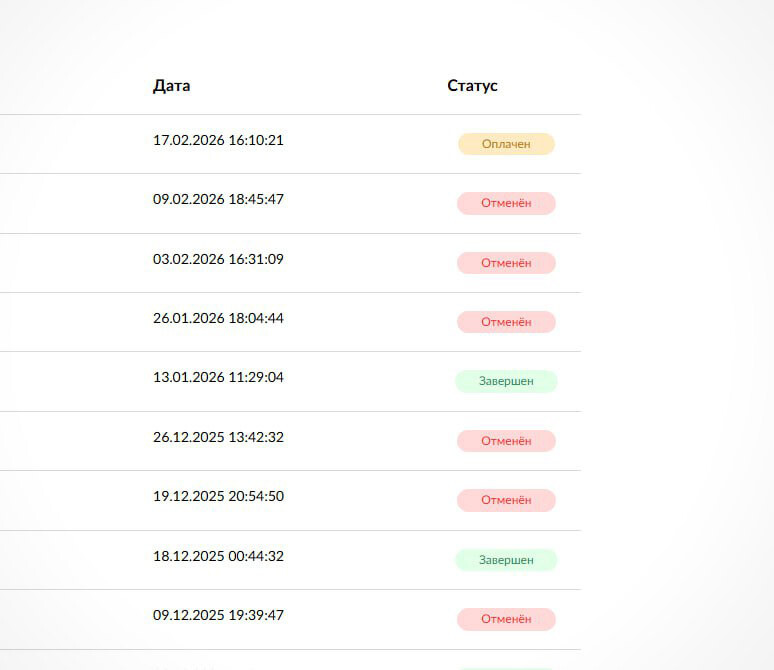Select Отменён badge for 26.01.2026 order

coord(506,322)
